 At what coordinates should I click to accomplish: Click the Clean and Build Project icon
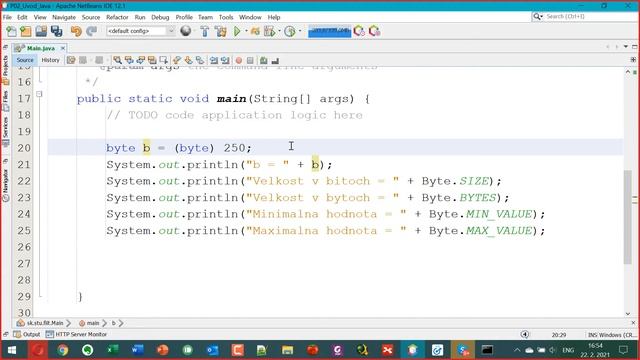221,31
